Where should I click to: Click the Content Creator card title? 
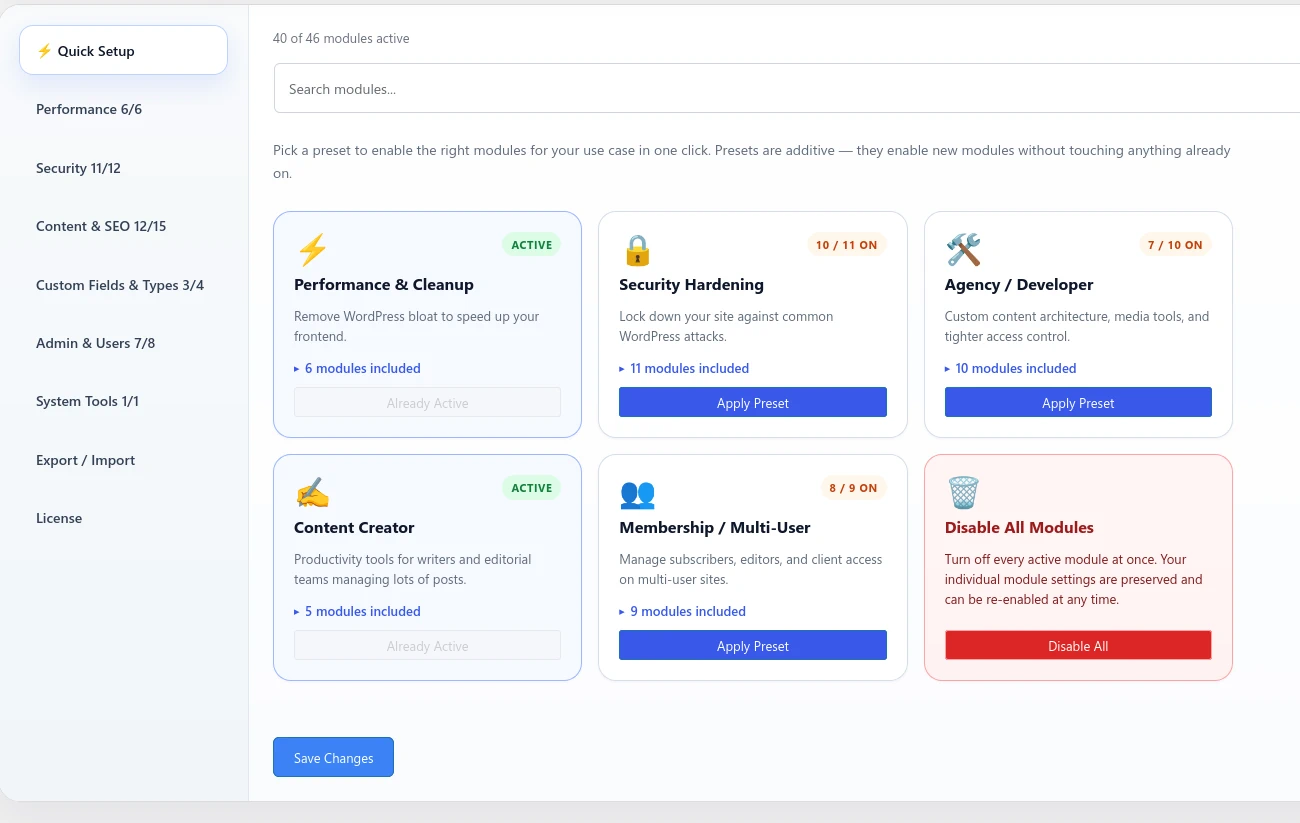tap(354, 527)
